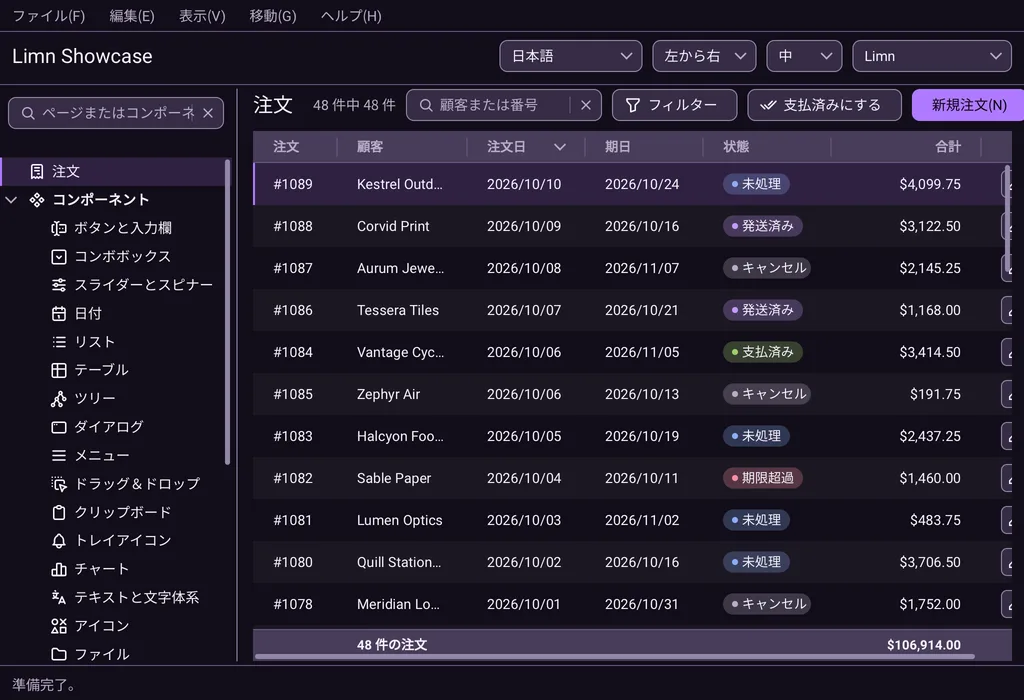Click the リスト icon

coord(59,342)
